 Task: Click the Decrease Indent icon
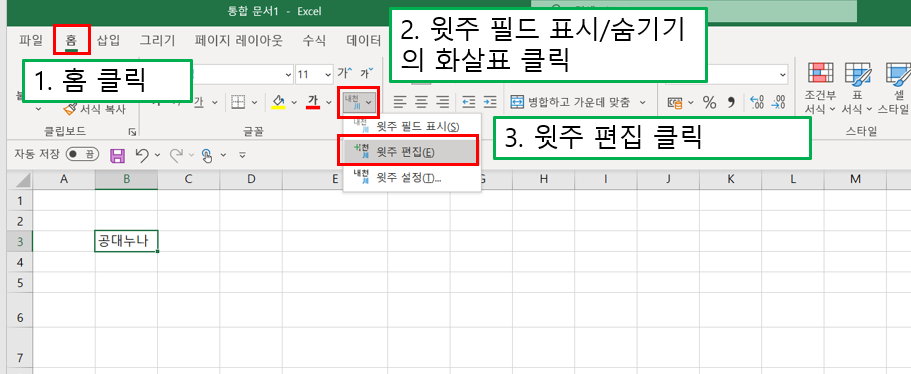[x=468, y=102]
